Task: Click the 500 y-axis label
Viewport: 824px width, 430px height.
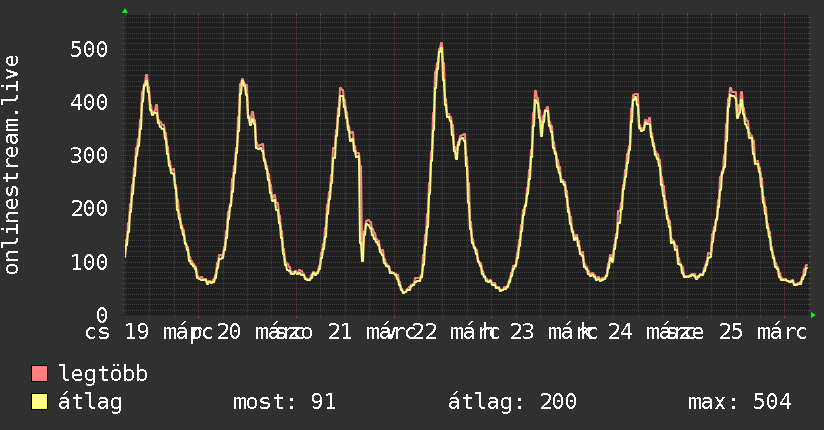Action: point(89,49)
